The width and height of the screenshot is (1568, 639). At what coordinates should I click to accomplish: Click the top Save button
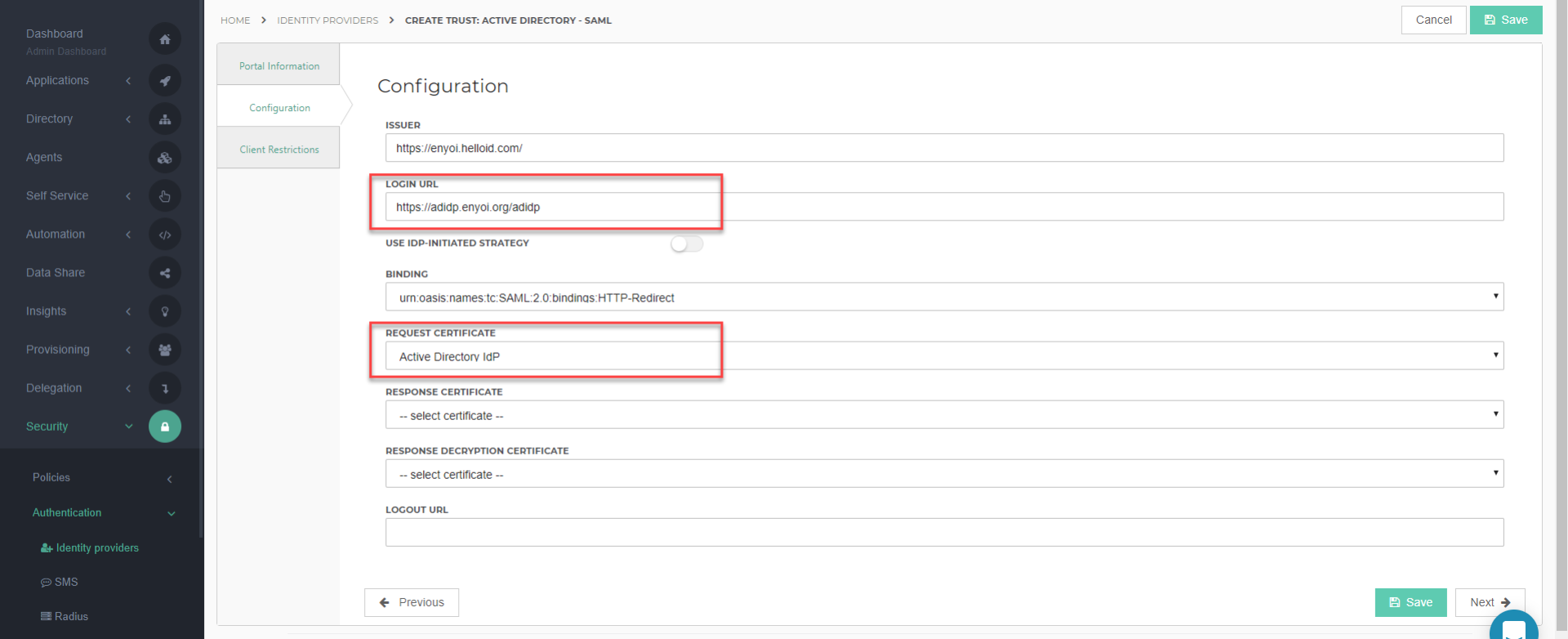pyautogui.click(x=1506, y=20)
